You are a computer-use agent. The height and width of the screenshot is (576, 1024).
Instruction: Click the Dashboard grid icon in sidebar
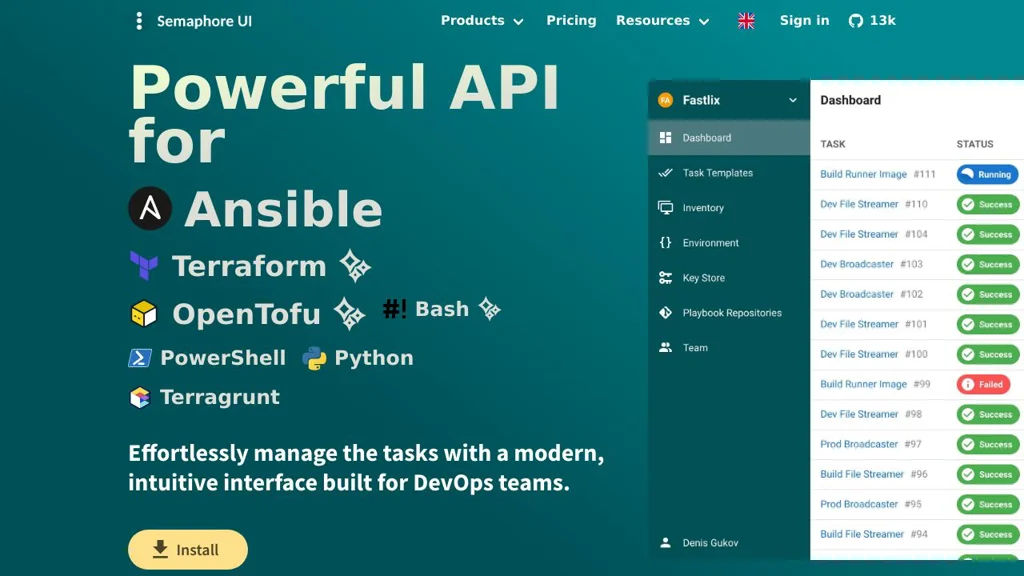point(665,138)
